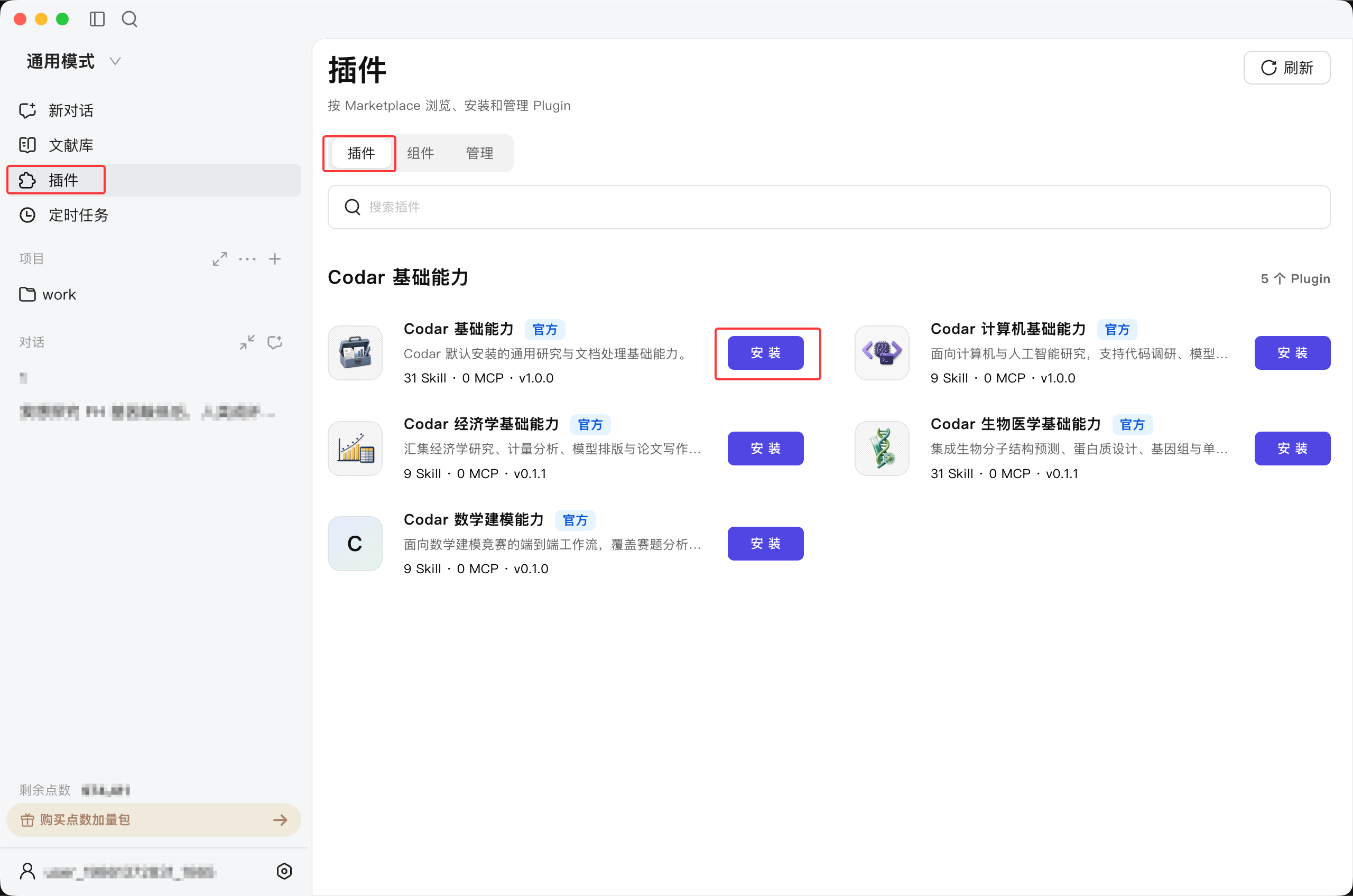Image resolution: width=1353 pixels, height=896 pixels.
Task: Open settings with the hexagon gear icon
Action: click(x=284, y=871)
